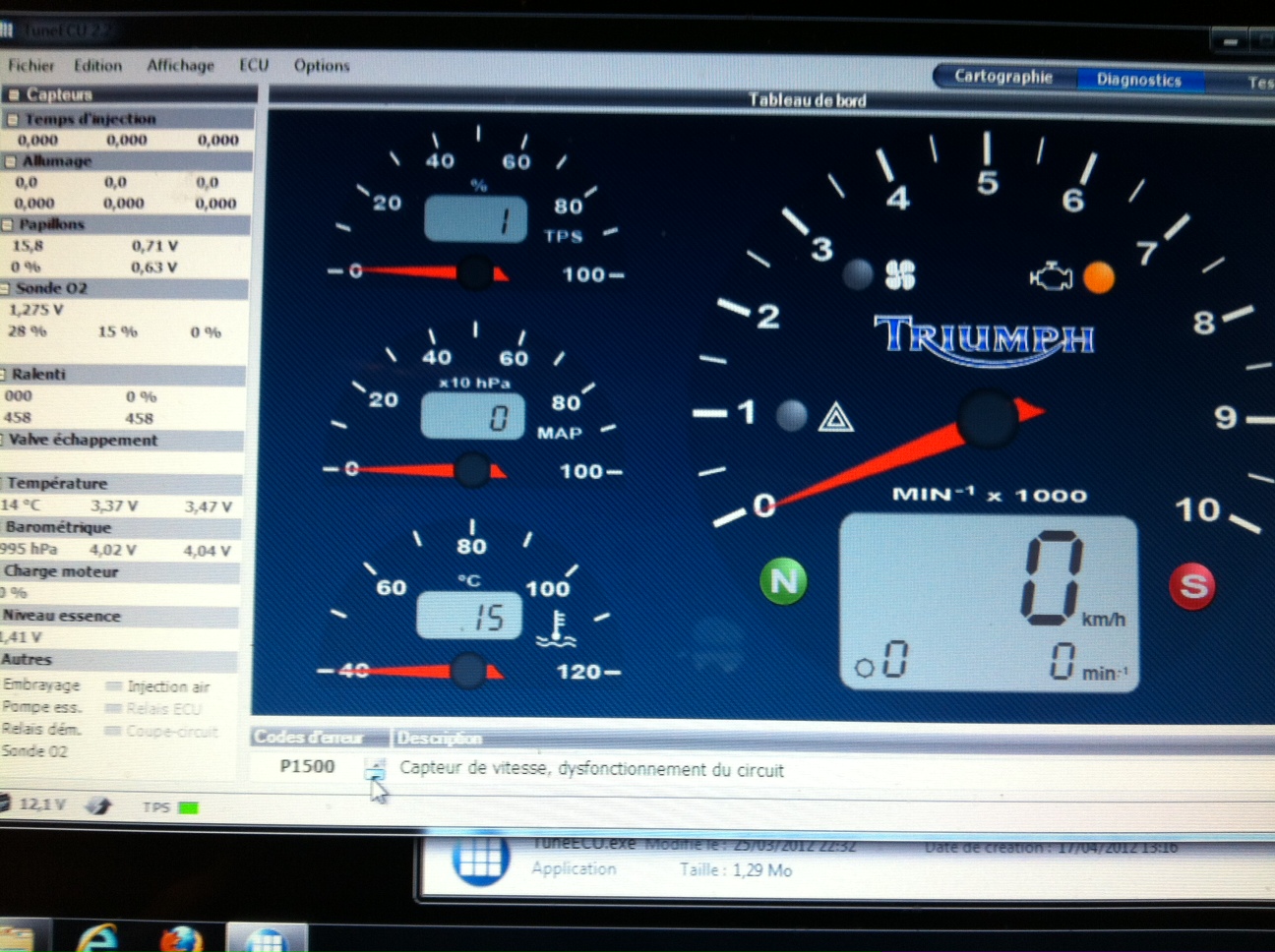Image resolution: width=1275 pixels, height=952 pixels.
Task: Click the tachometer needle hub
Action: (987, 420)
